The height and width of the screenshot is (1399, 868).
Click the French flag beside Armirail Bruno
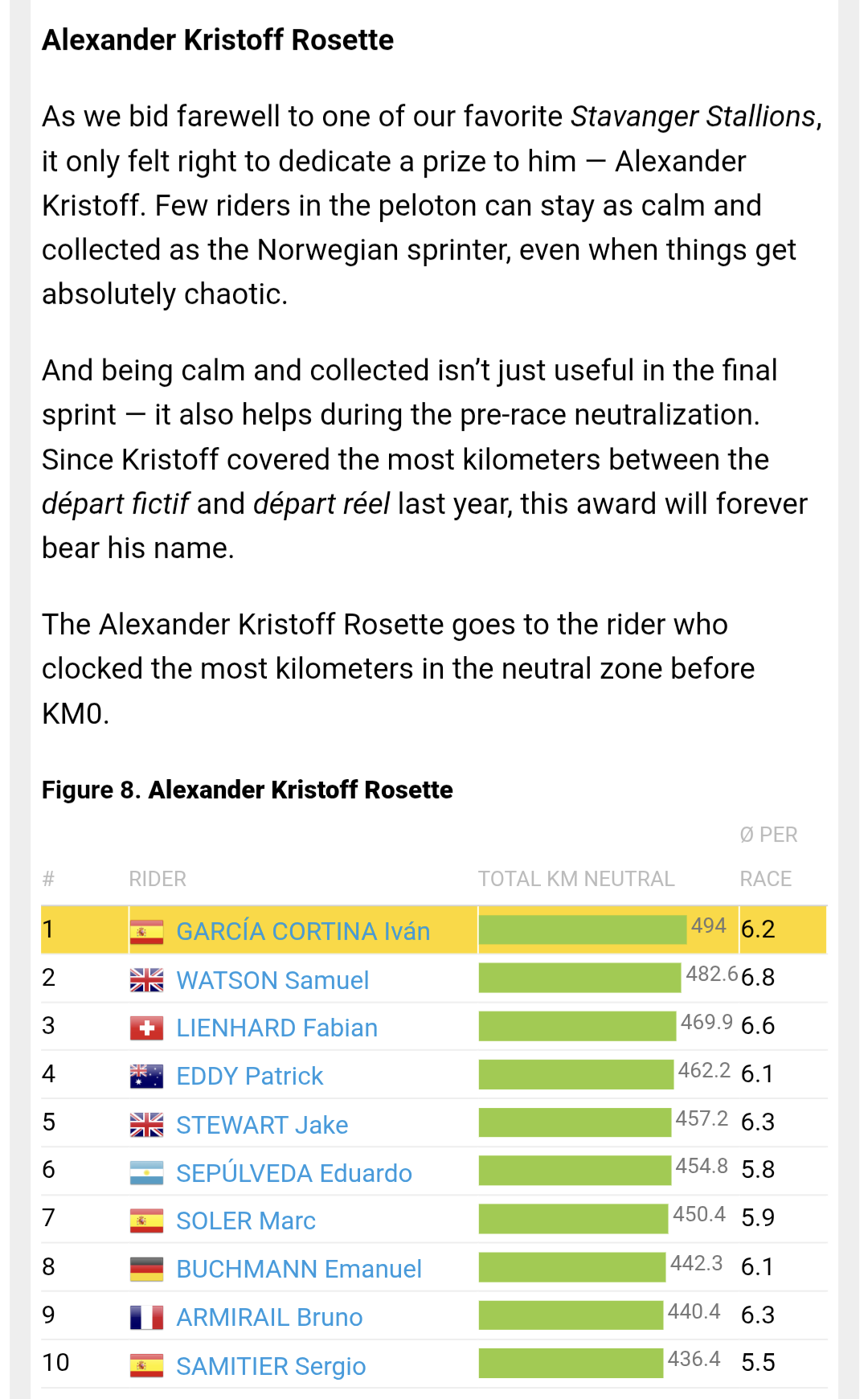tap(146, 1318)
